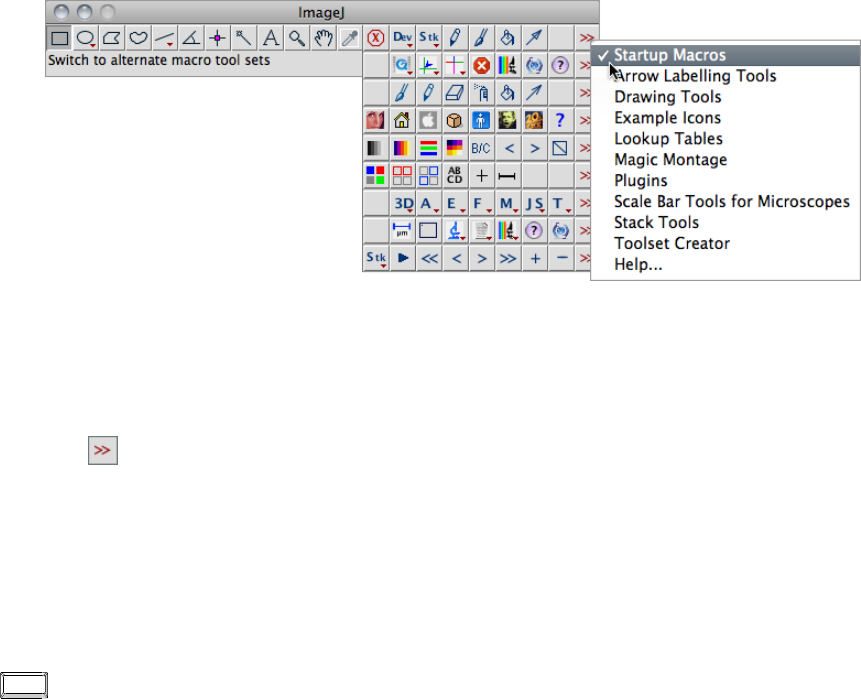The width and height of the screenshot is (861, 699).
Task: Click the B/C brightness contrast tool
Action: pyautogui.click(x=481, y=148)
